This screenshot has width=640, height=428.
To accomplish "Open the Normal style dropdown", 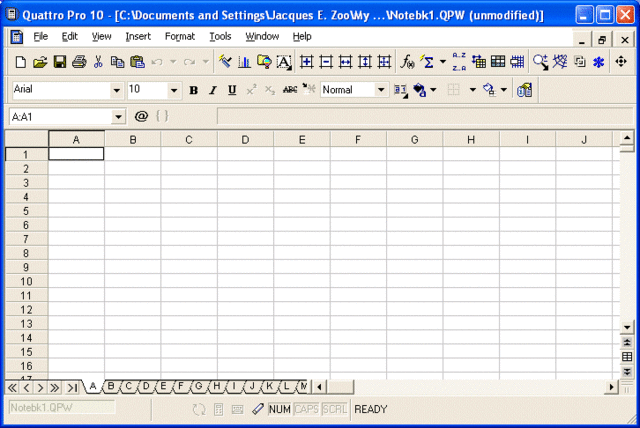I will 381,90.
